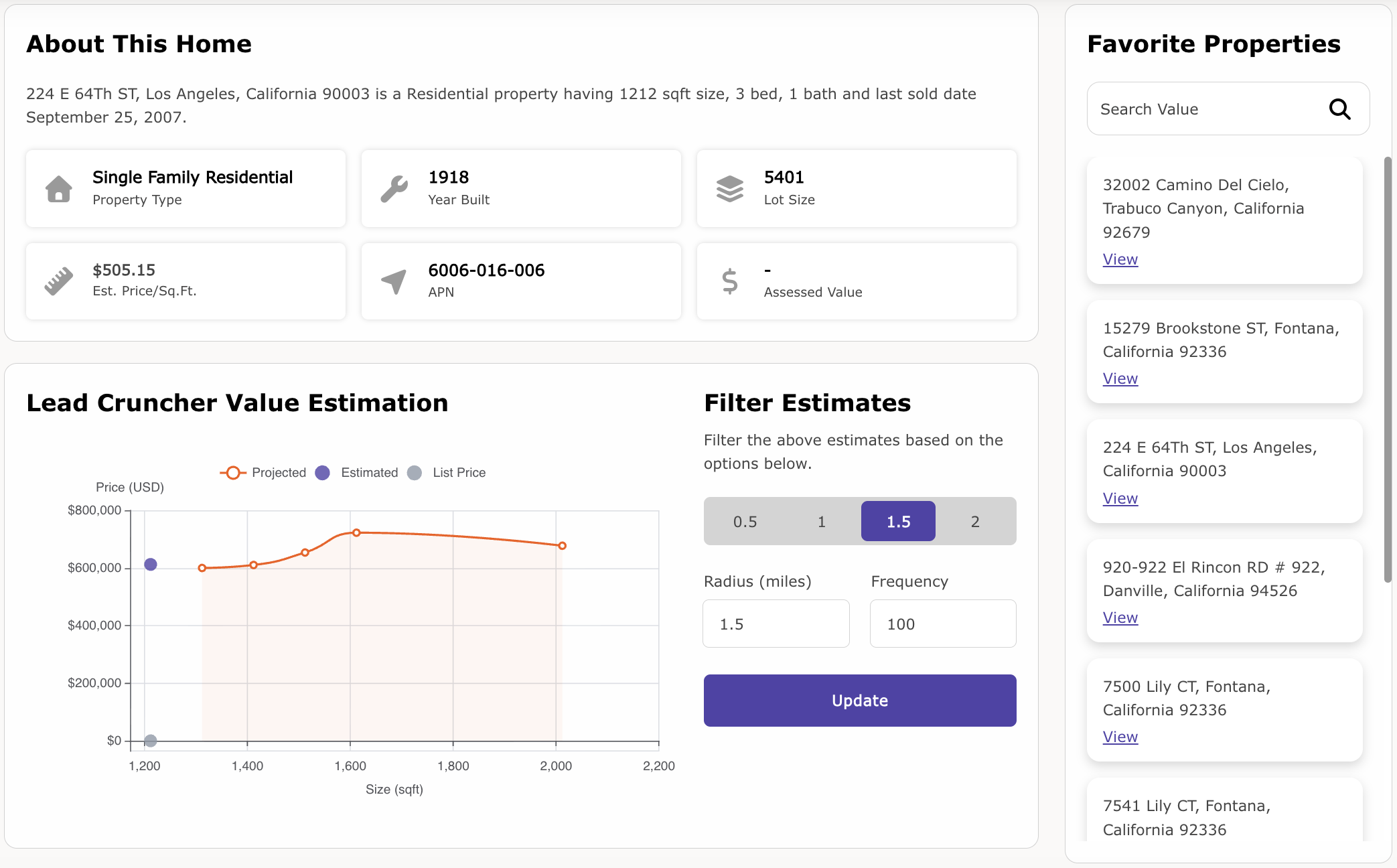
Task: Click the search magnifier icon
Action: coord(1339,108)
